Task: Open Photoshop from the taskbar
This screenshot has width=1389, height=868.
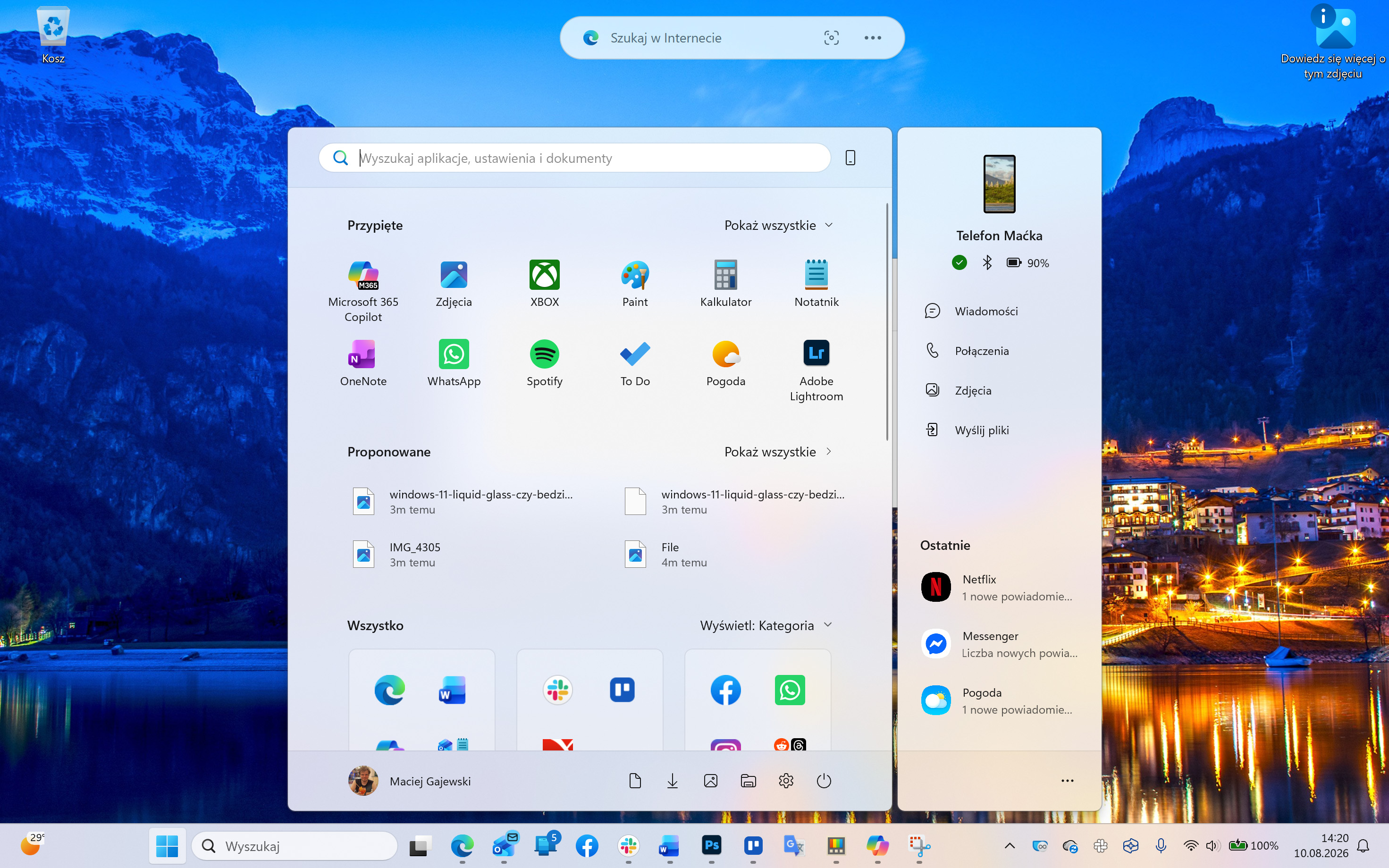Action: (711, 846)
